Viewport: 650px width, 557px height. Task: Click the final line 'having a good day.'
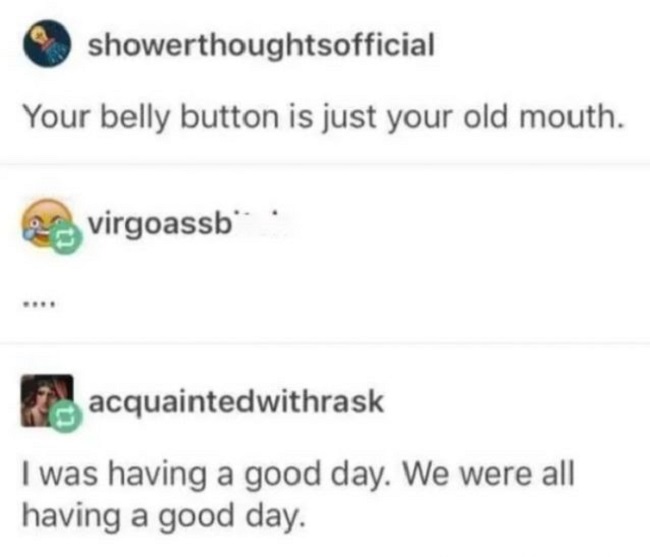pyautogui.click(x=164, y=516)
